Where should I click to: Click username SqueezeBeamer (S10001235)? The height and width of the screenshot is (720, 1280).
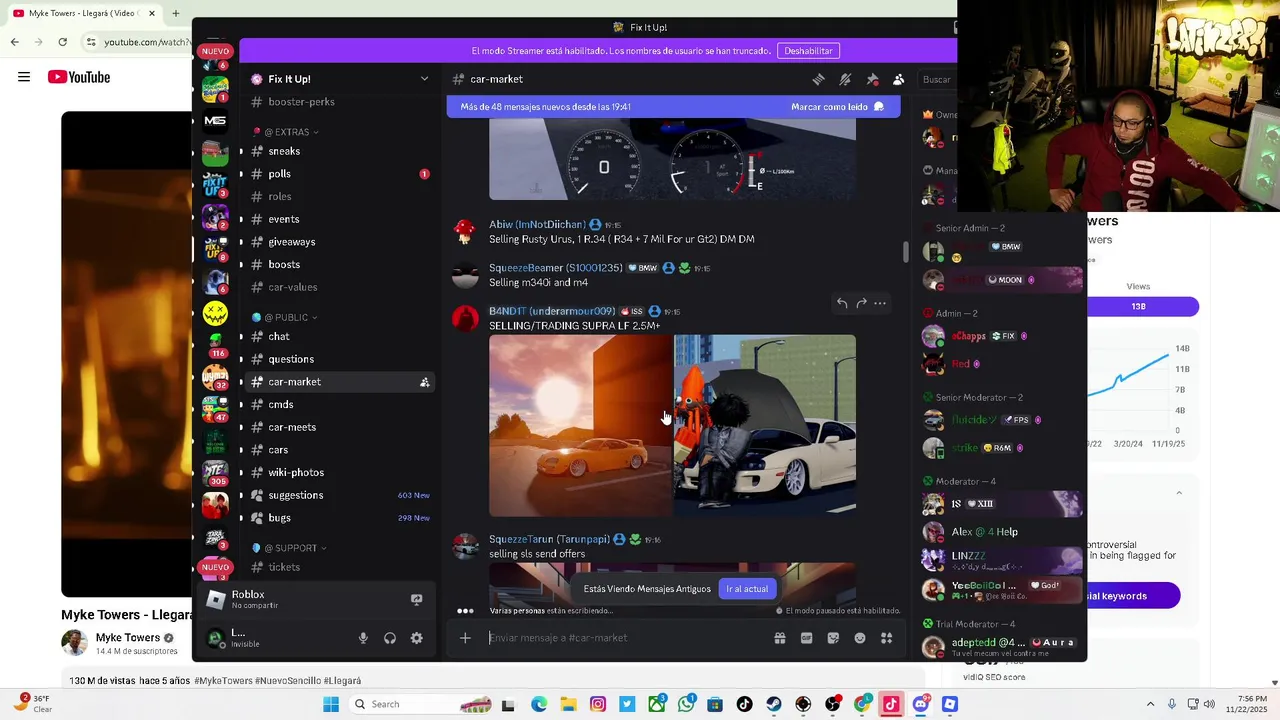pyautogui.click(x=555, y=268)
